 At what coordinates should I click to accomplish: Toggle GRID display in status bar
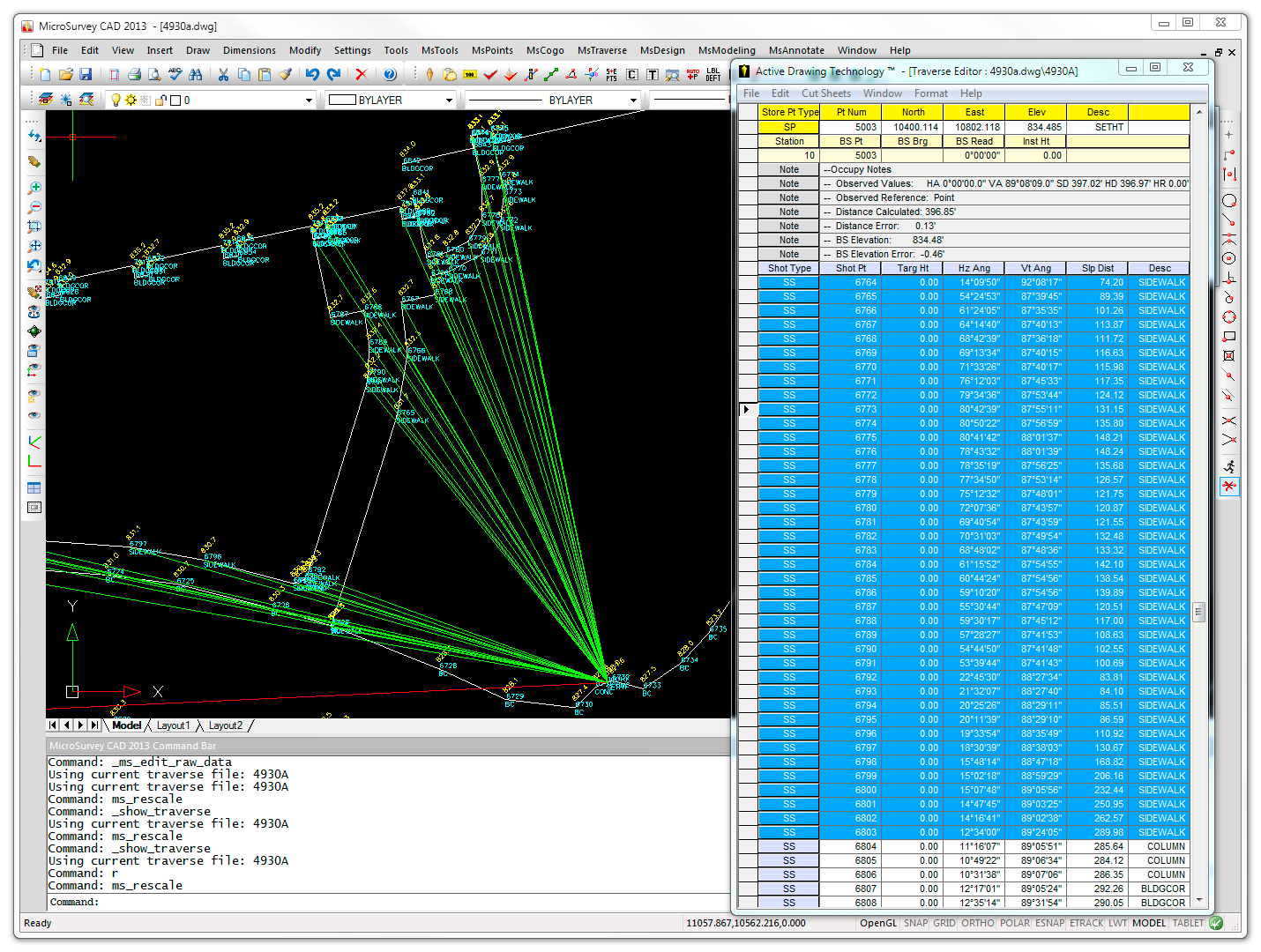tap(944, 923)
